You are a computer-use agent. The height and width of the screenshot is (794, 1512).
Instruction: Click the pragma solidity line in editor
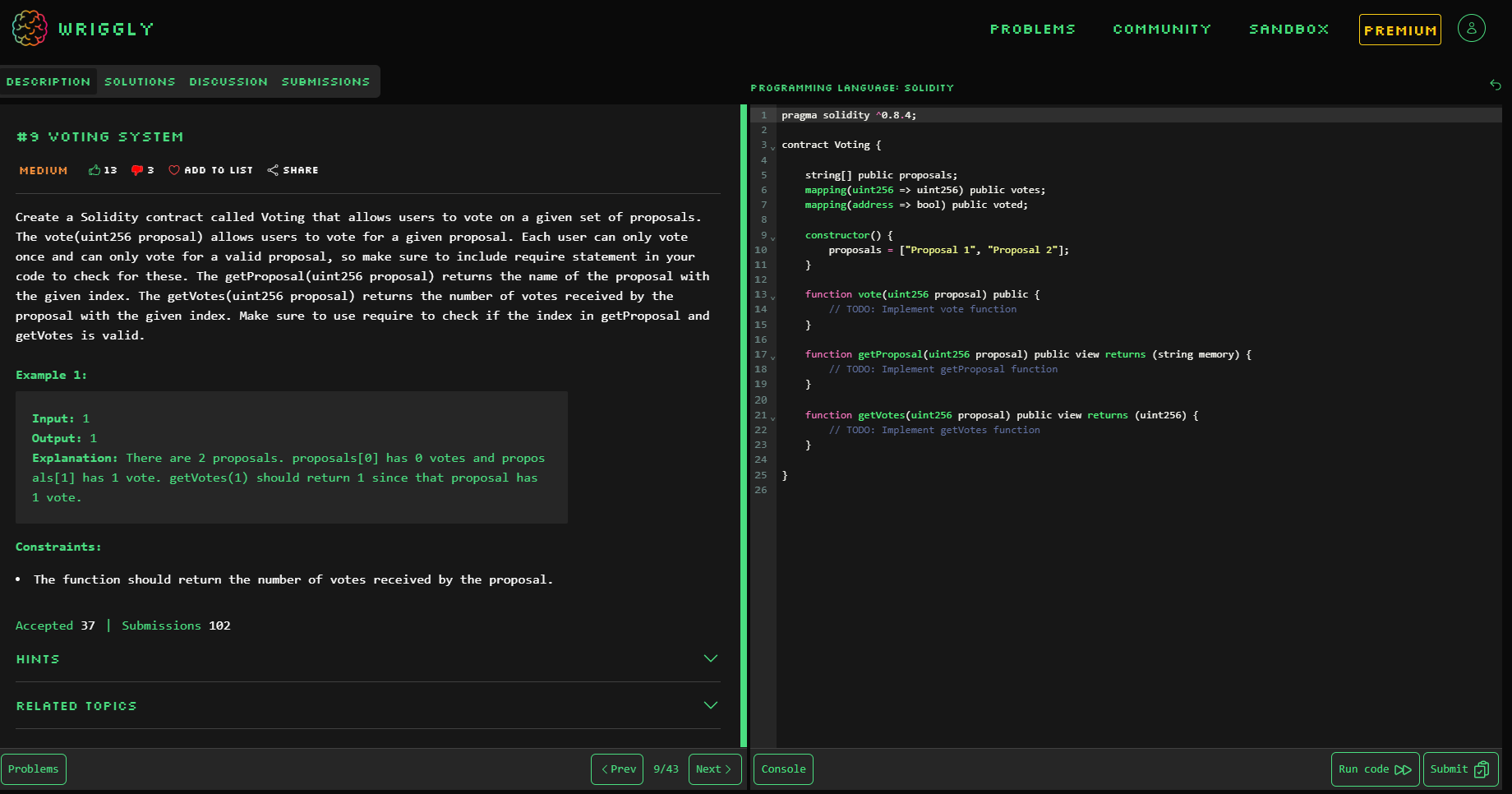coord(849,115)
